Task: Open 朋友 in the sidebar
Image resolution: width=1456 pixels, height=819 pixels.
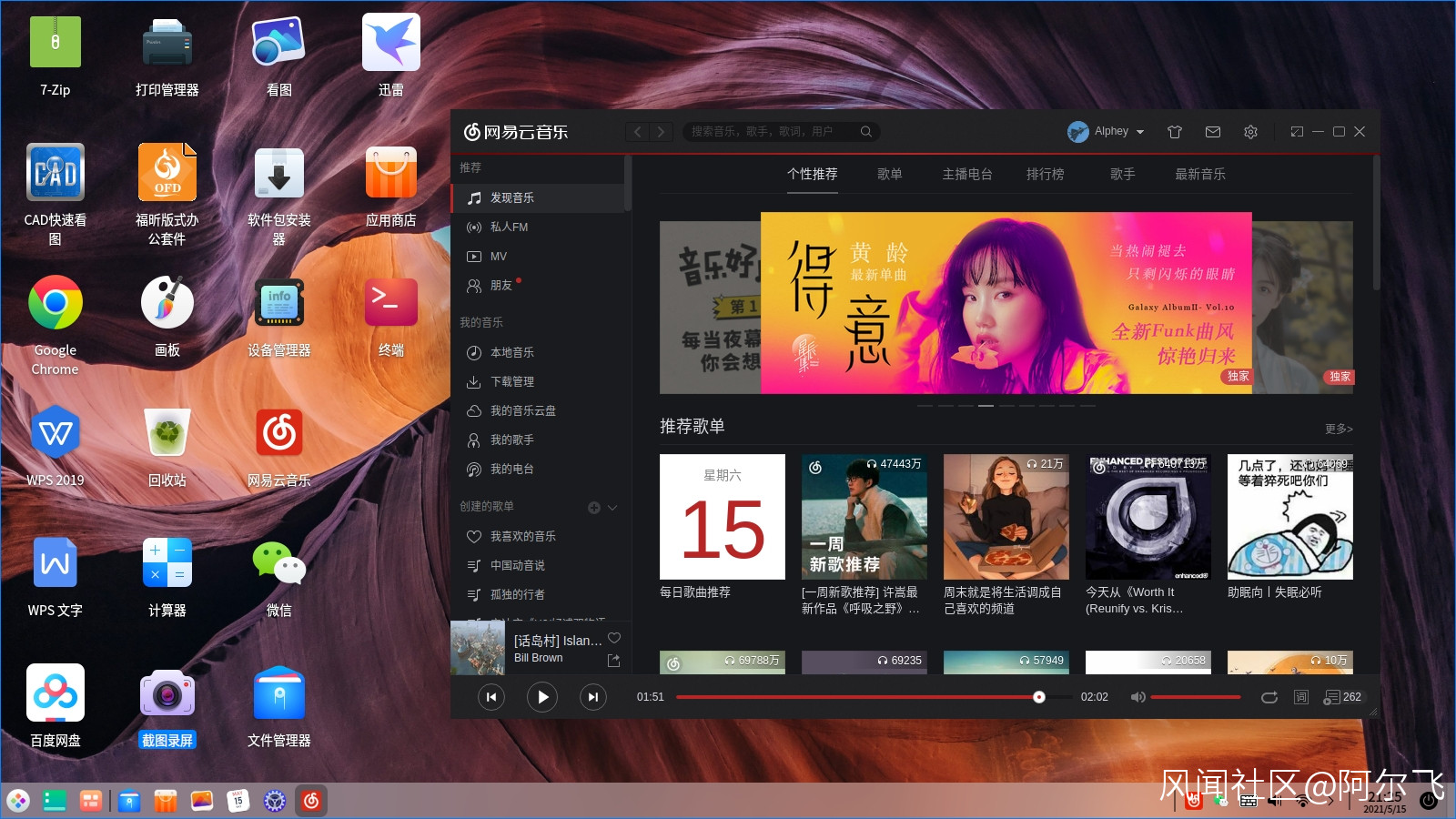Action: click(x=538, y=286)
